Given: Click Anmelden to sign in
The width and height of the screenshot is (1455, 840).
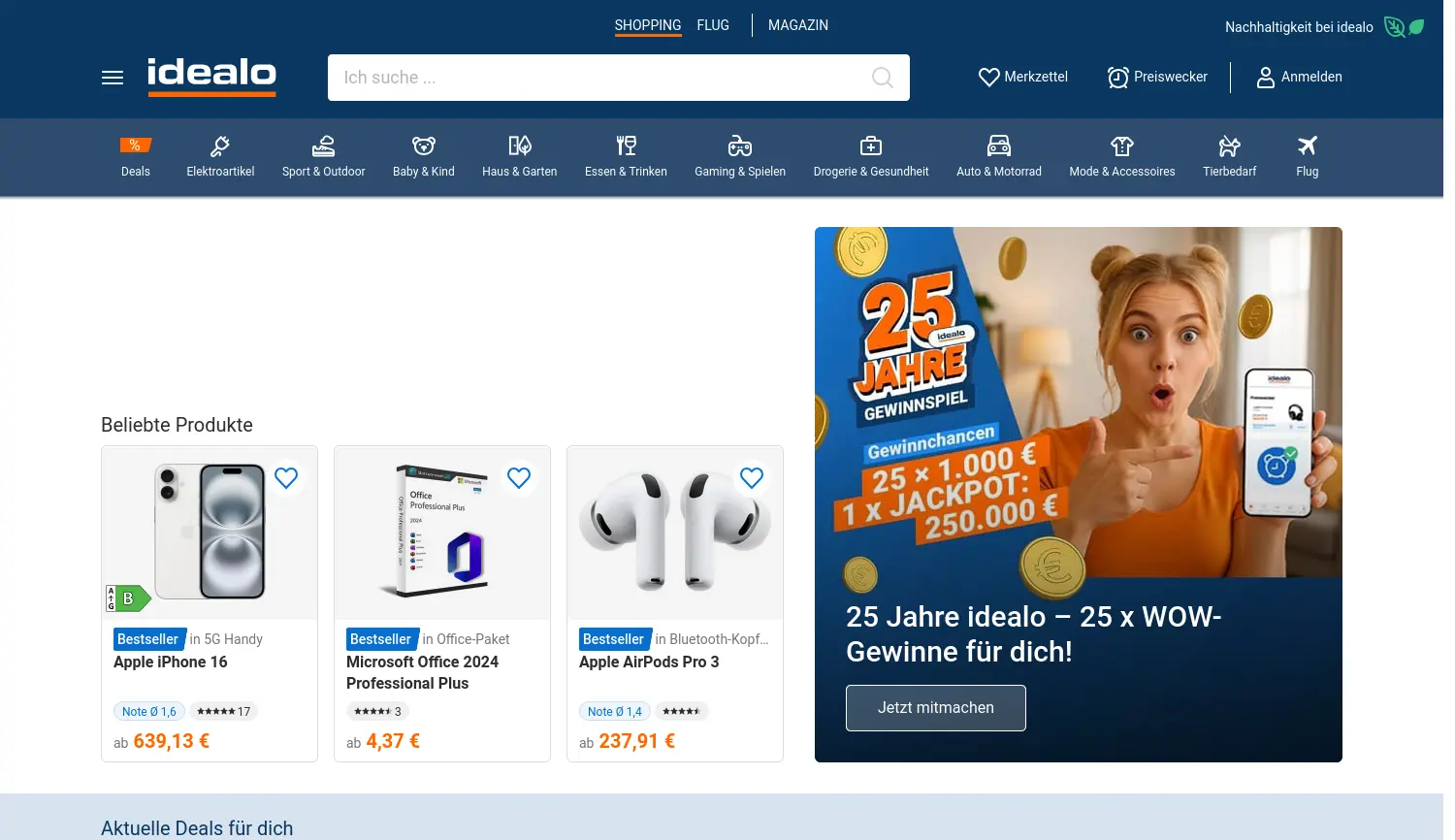Looking at the screenshot, I should coord(1299,77).
